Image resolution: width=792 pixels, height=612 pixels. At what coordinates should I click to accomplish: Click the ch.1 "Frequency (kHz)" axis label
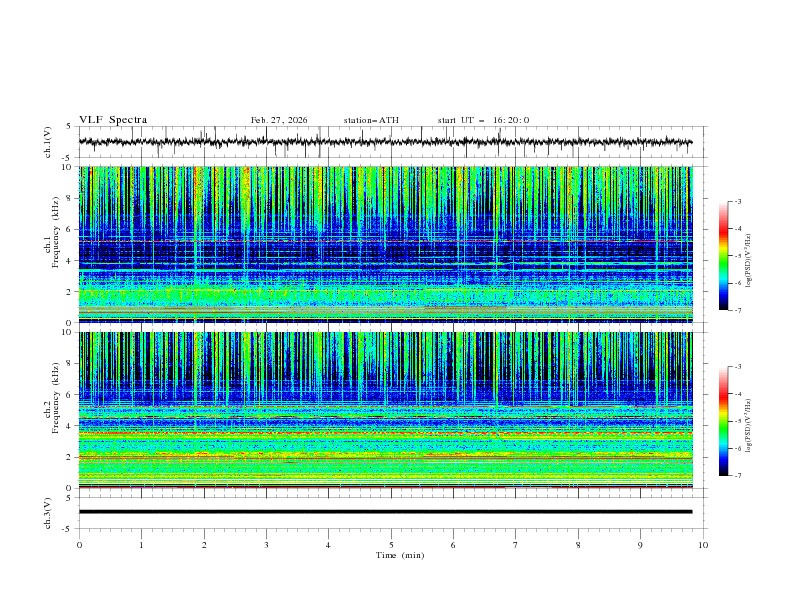click(55, 231)
